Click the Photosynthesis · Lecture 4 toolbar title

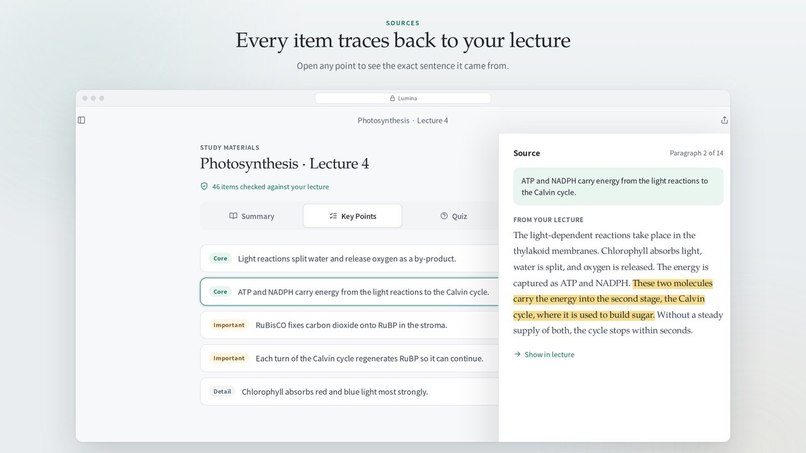tap(403, 120)
